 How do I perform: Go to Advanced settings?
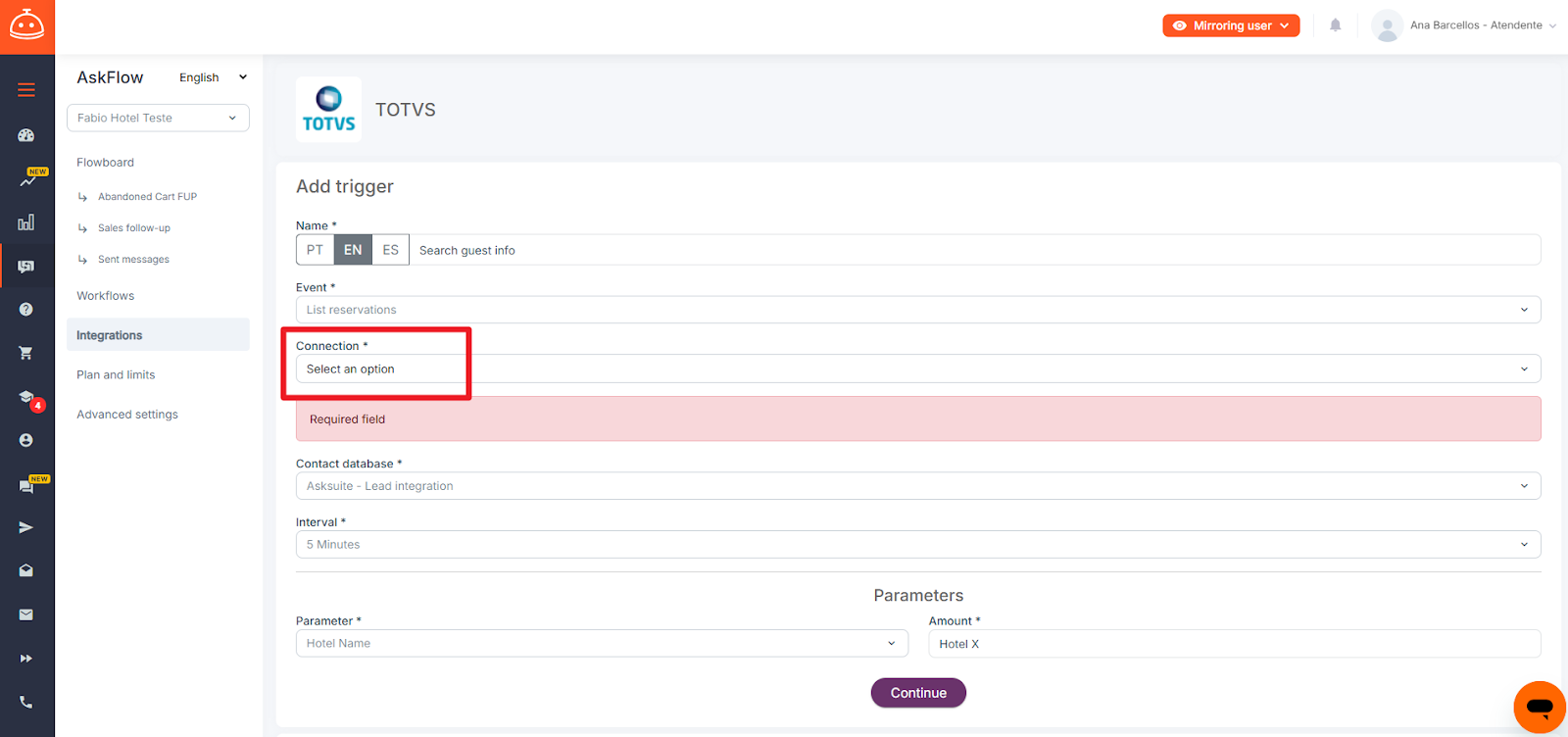(x=127, y=415)
